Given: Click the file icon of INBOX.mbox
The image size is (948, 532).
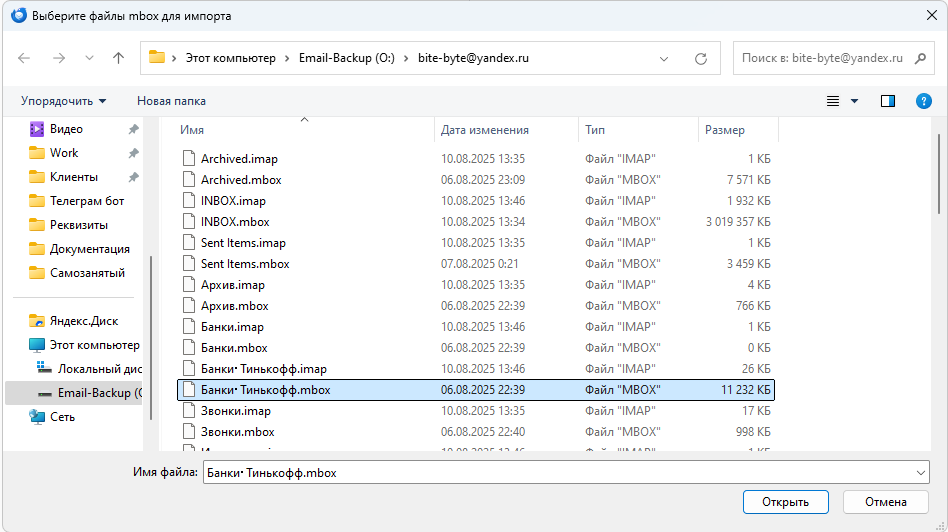Looking at the screenshot, I should click(189, 222).
